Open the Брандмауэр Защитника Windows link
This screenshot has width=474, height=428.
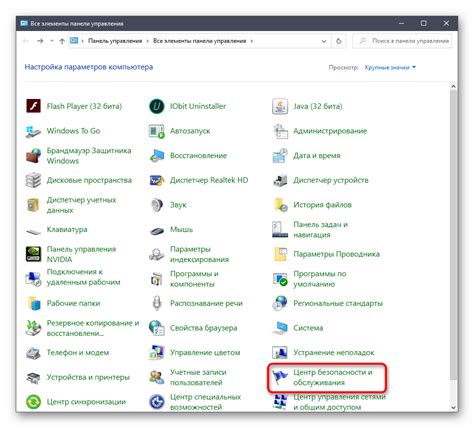click(x=89, y=156)
